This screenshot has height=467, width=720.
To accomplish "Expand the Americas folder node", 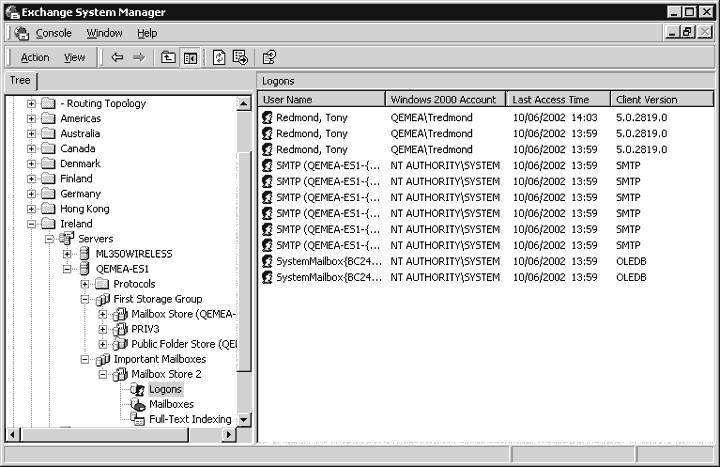I will point(31,119).
